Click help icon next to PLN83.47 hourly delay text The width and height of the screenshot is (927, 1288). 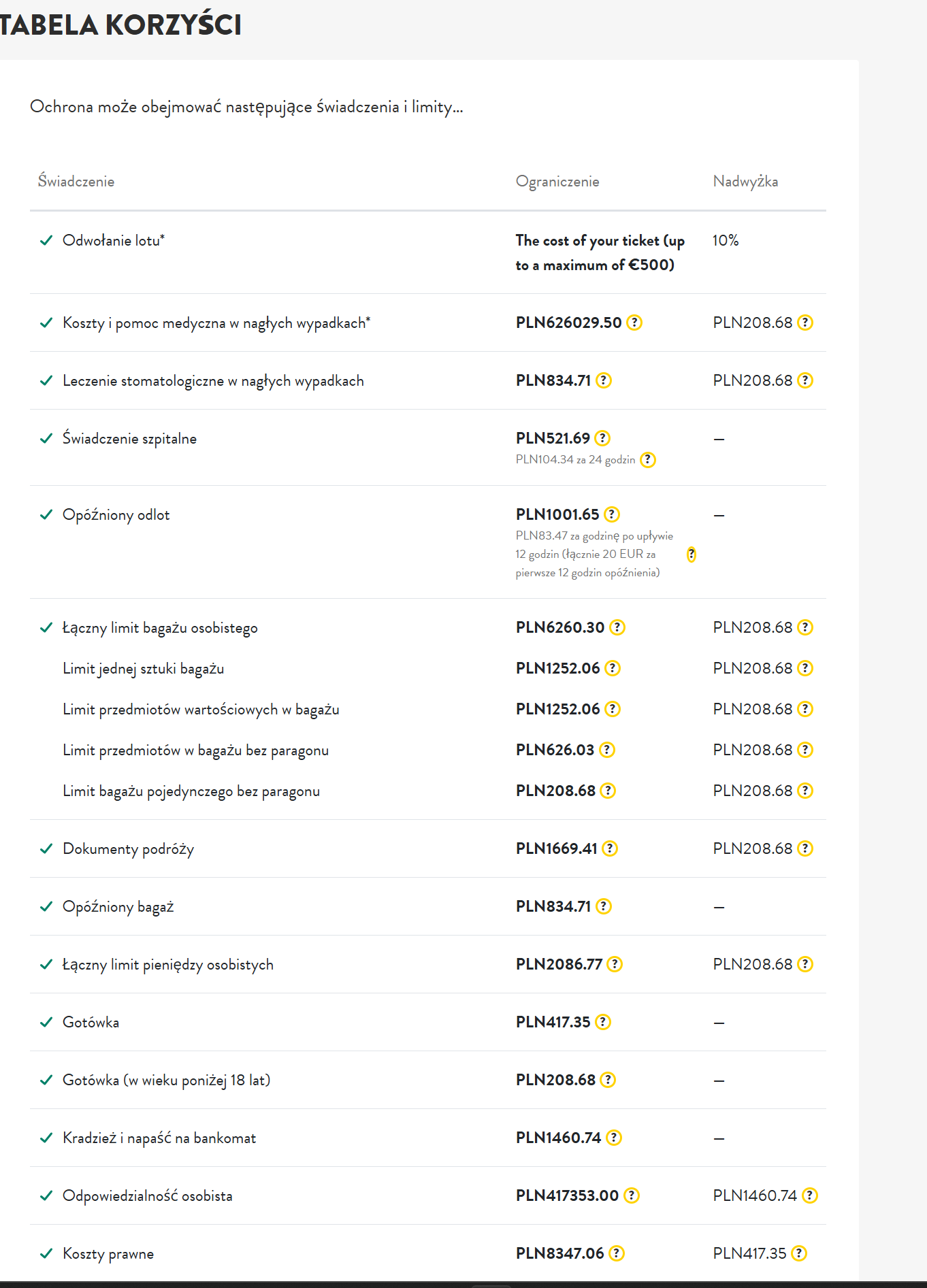click(691, 555)
